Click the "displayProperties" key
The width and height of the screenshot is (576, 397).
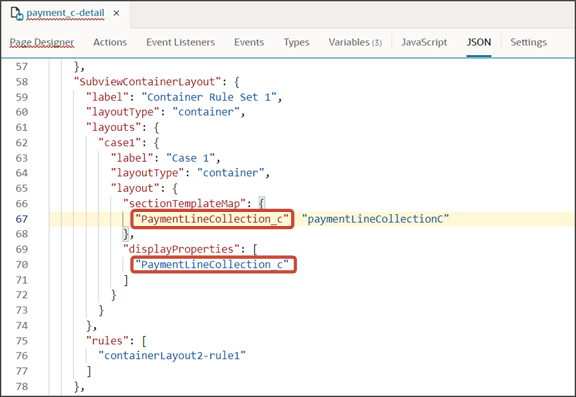[x=181, y=249]
